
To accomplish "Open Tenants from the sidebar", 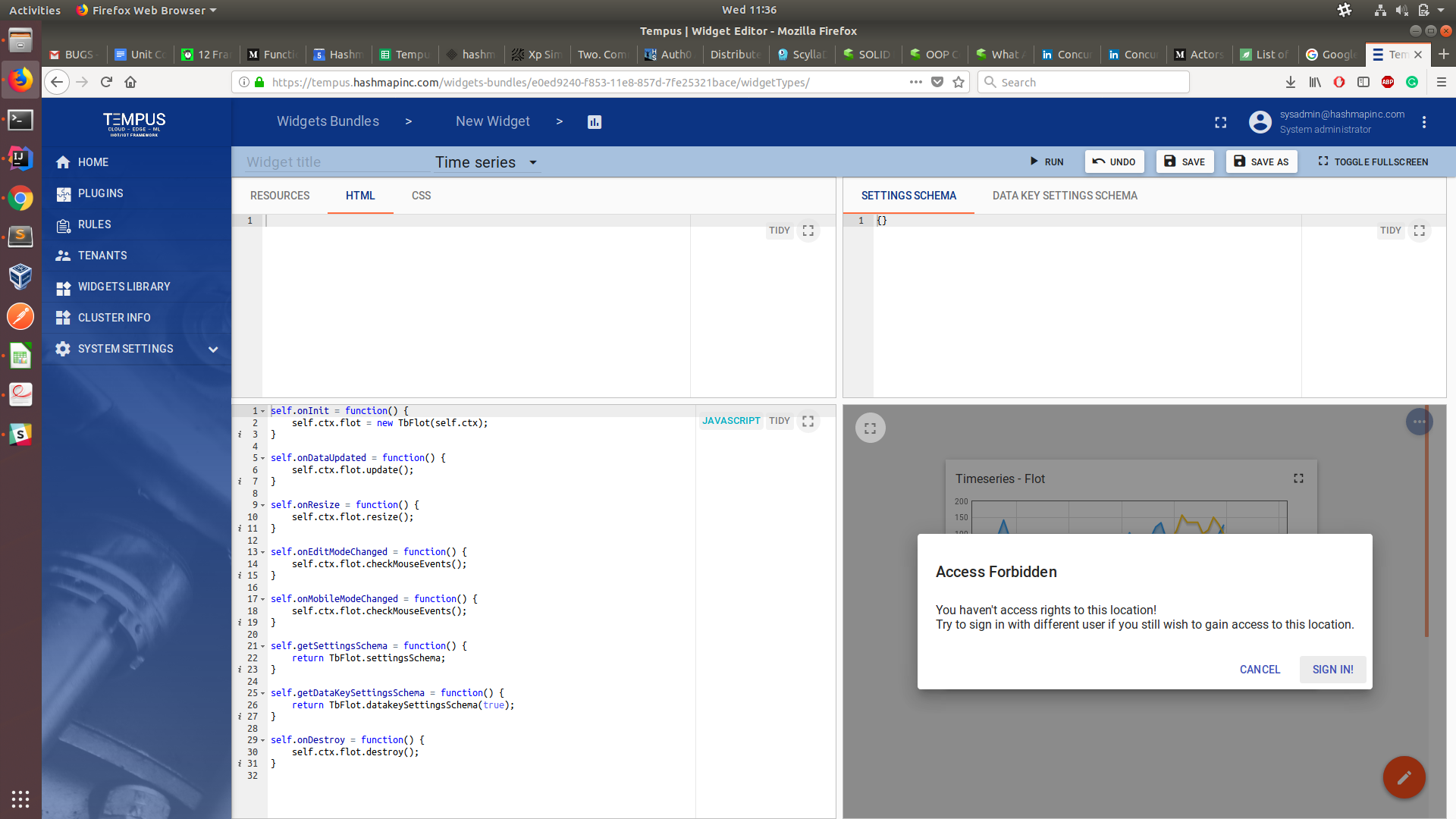I will pos(102,256).
